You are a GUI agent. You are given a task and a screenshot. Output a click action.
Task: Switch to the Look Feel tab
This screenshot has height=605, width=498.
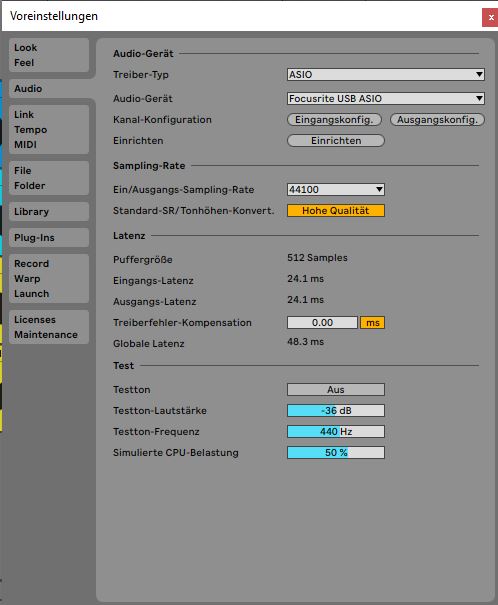49,55
